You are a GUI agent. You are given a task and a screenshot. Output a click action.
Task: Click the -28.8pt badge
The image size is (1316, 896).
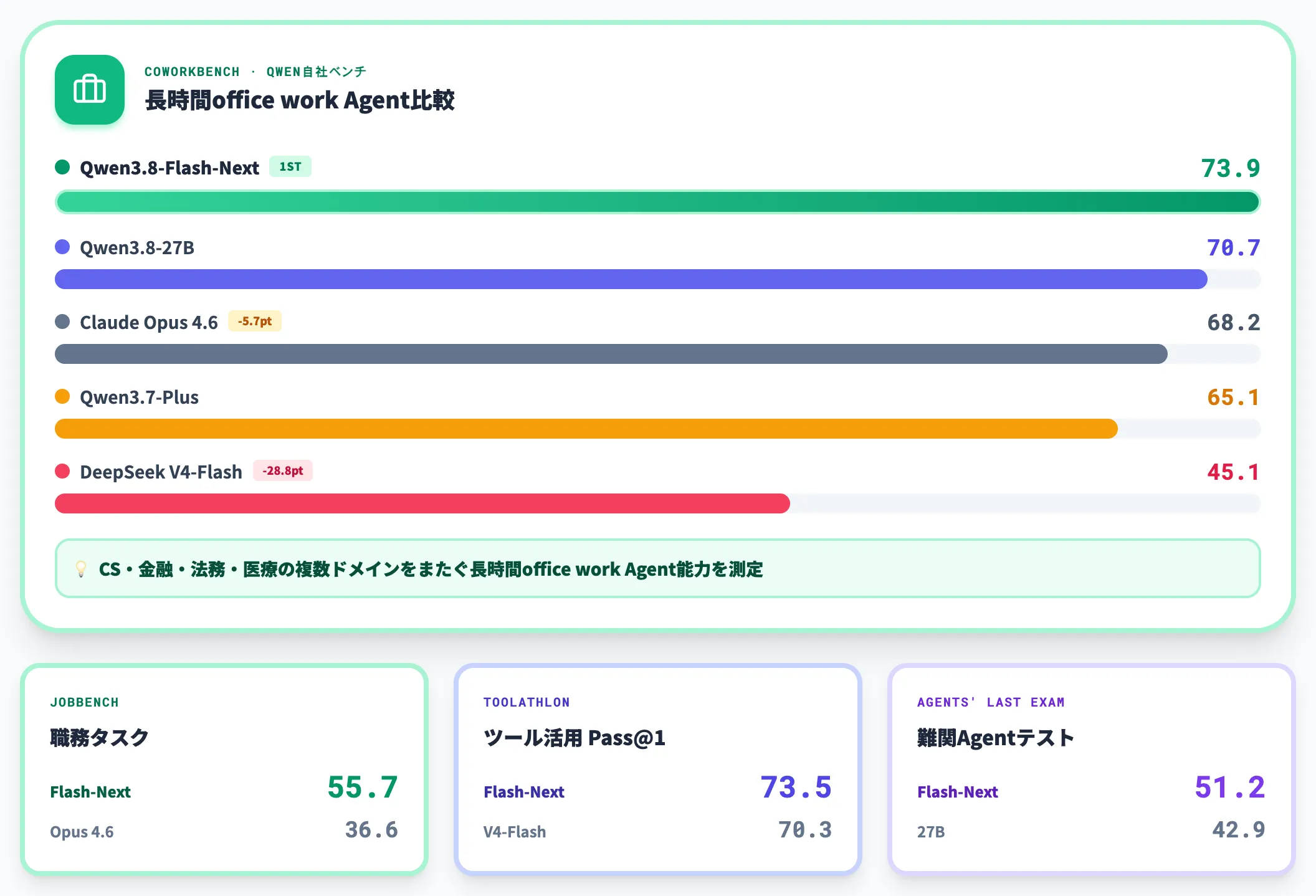(283, 470)
